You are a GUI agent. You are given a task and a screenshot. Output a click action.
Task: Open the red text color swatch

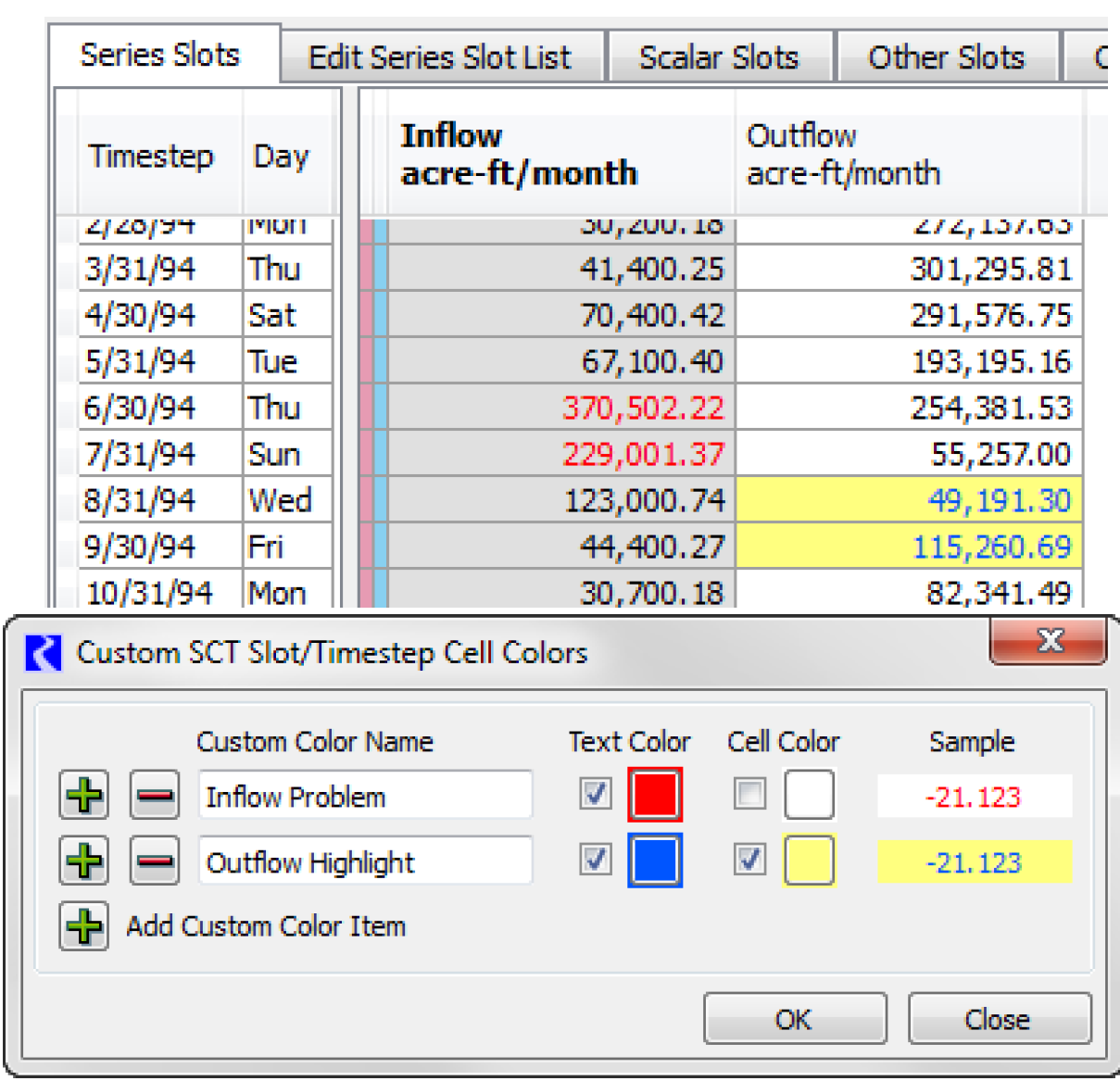click(655, 795)
